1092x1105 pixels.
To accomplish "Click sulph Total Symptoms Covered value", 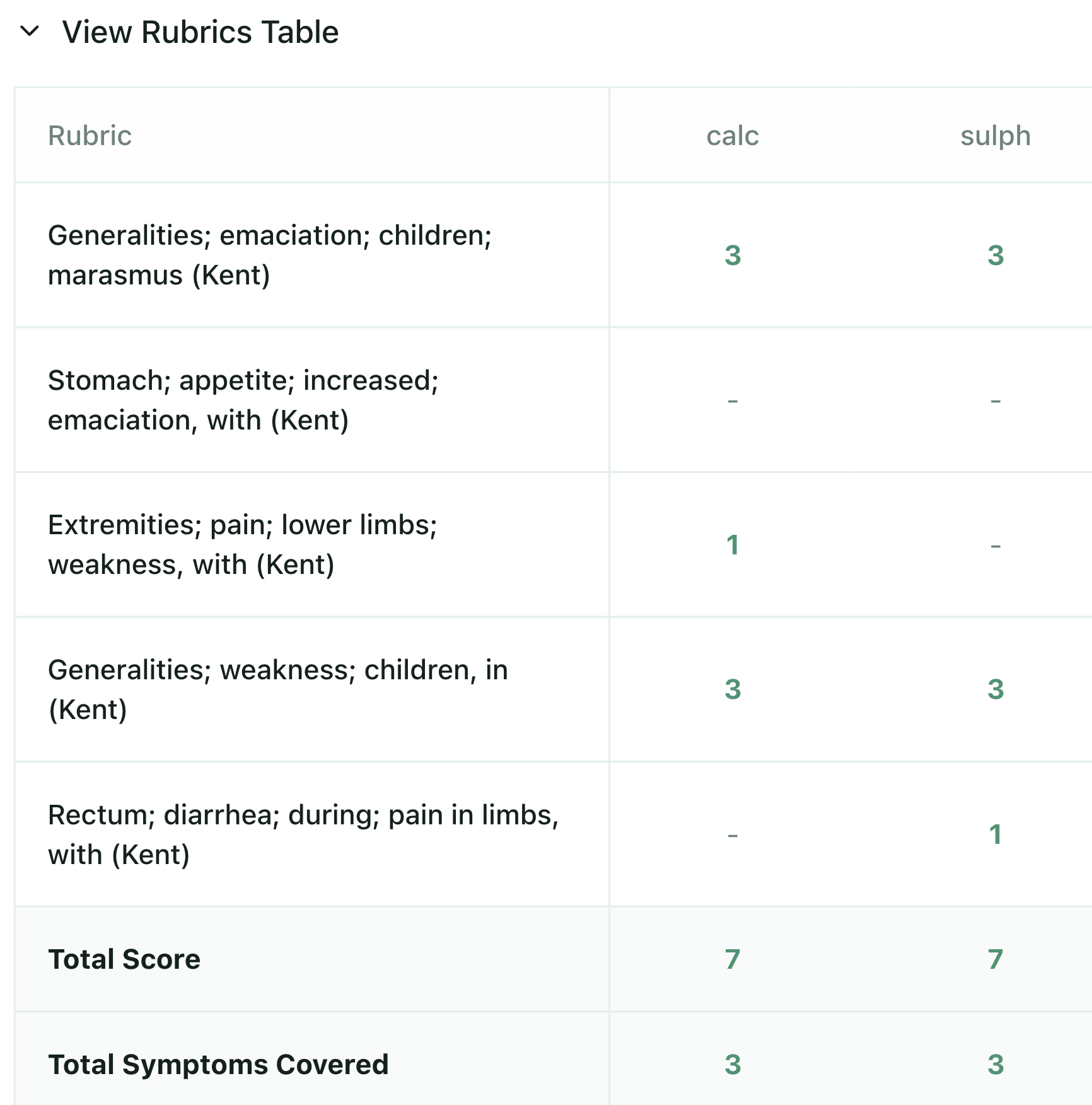I will coord(995,1065).
